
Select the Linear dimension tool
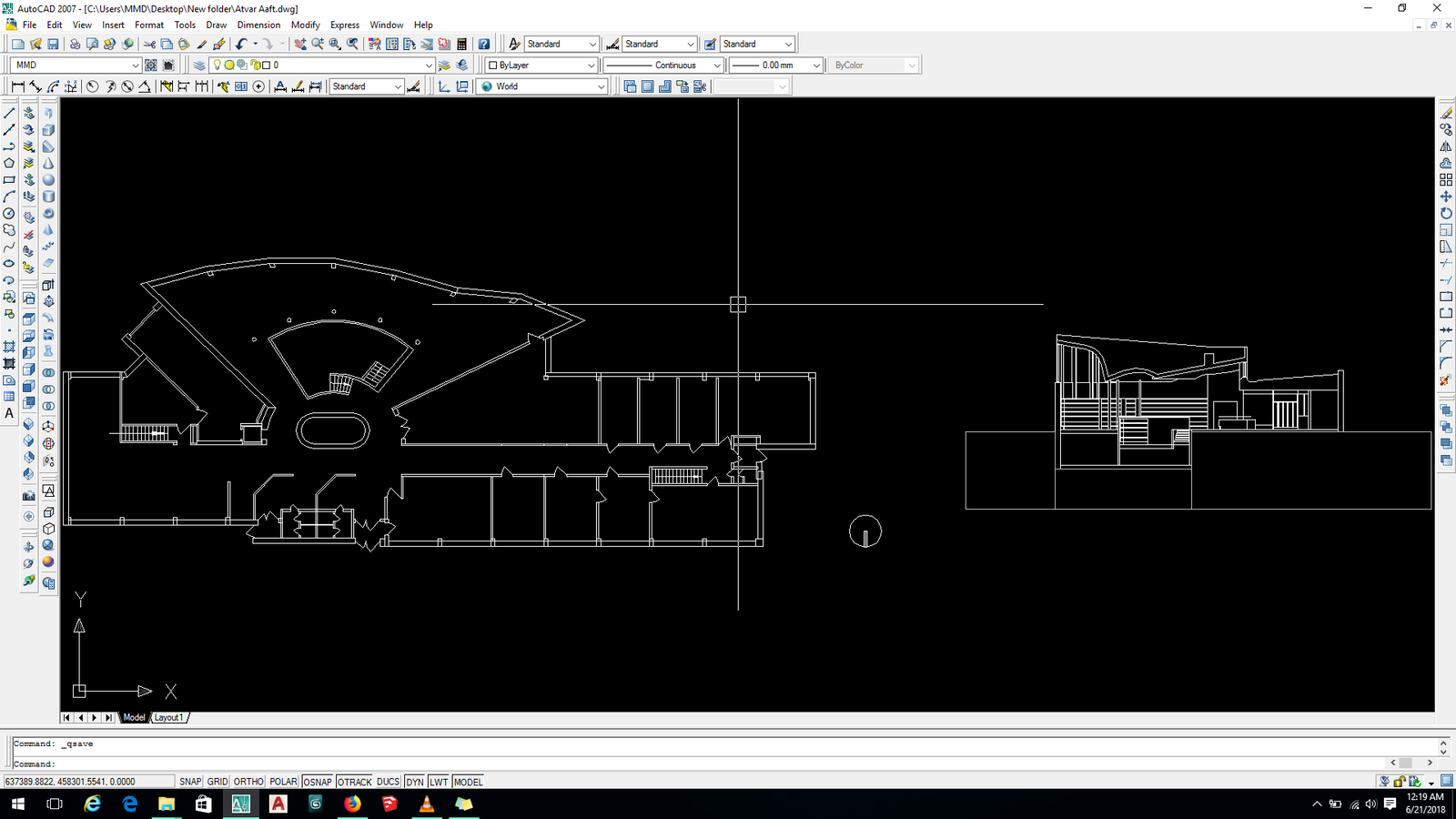pyautogui.click(x=17, y=86)
